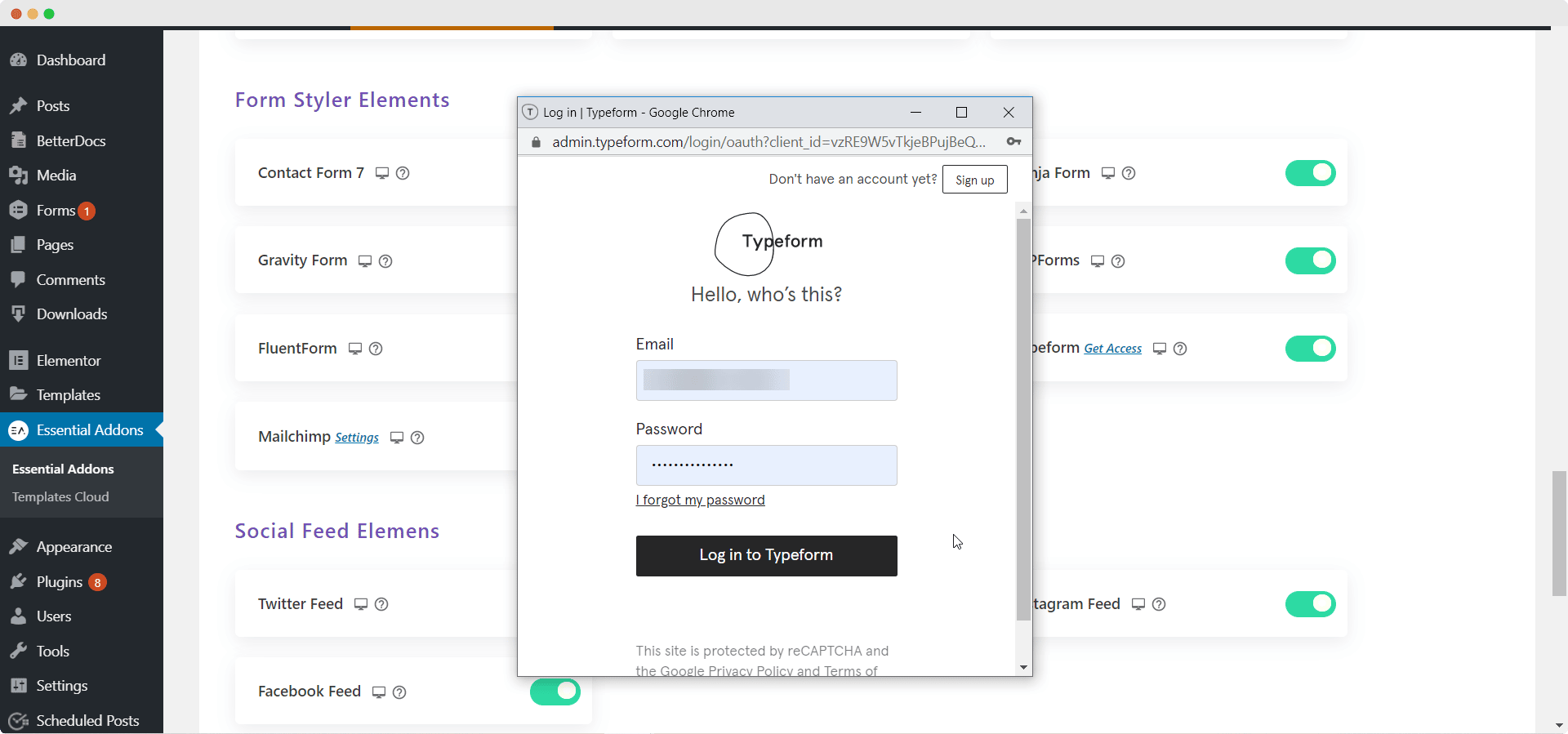The width and height of the screenshot is (1568, 734).
Task: Toggle the Ninja Form element switch
Action: [x=1310, y=173]
